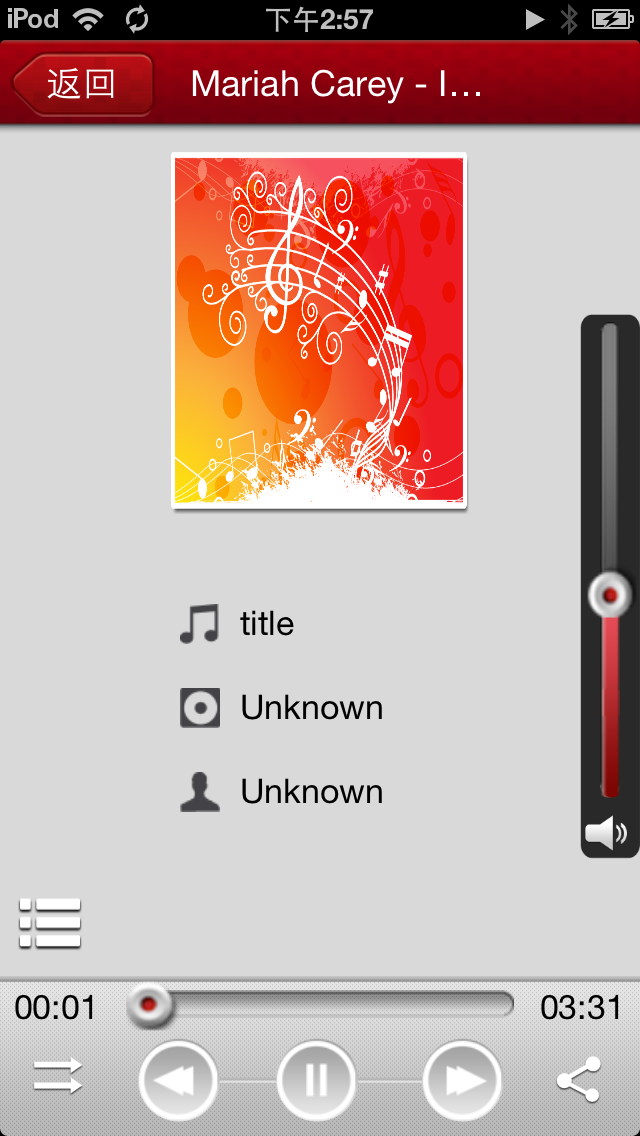Click the music note title icon

[x=199, y=624]
